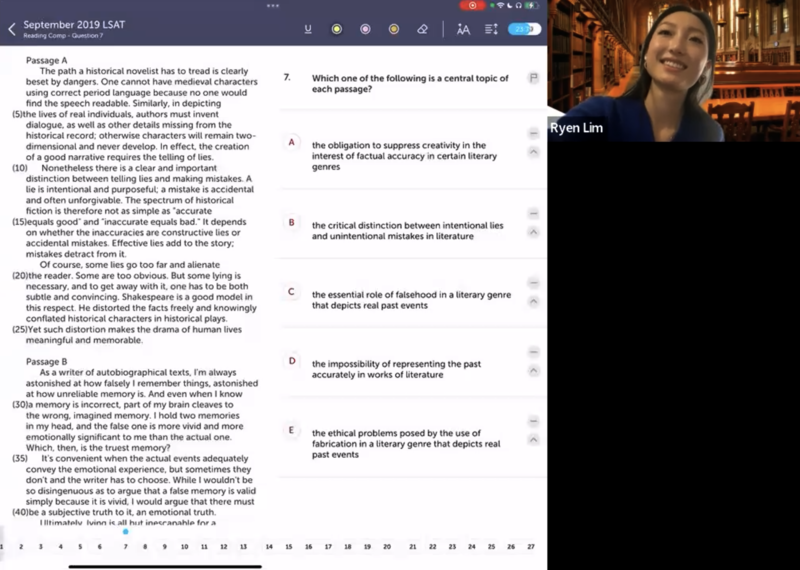Screen dimensions: 800x570
Task: Flag question 7 for review
Action: pos(533,77)
